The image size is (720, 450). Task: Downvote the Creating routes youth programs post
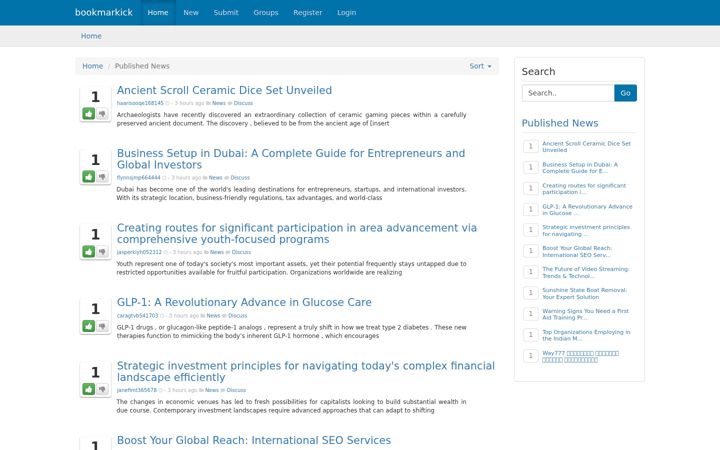102,251
